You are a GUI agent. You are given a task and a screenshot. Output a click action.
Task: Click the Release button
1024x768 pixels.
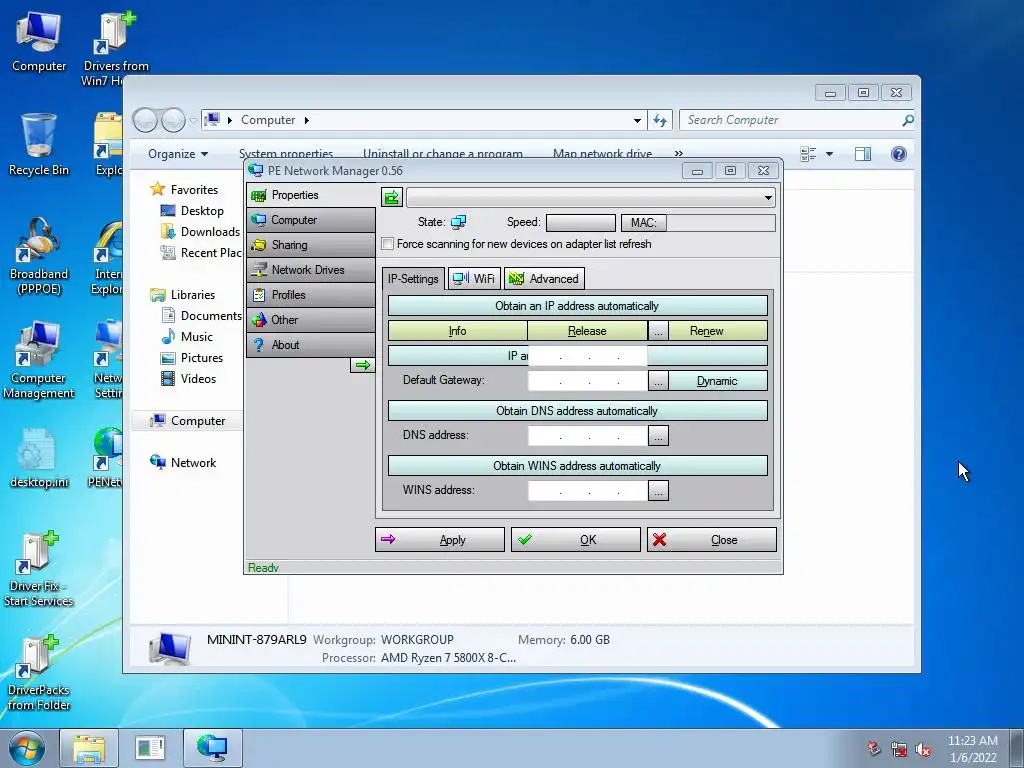(587, 331)
